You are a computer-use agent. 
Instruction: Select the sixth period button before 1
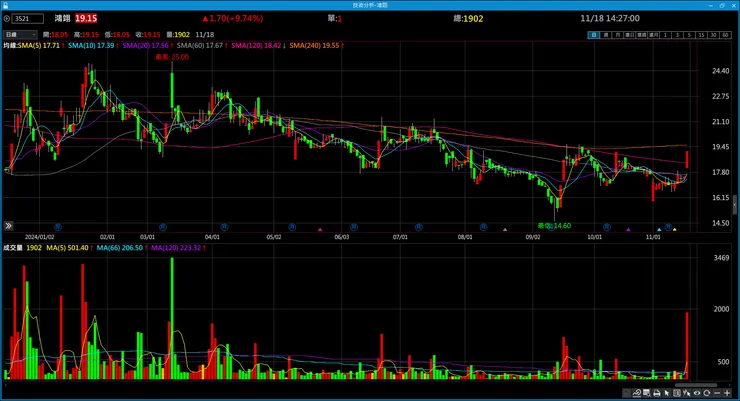[654, 35]
